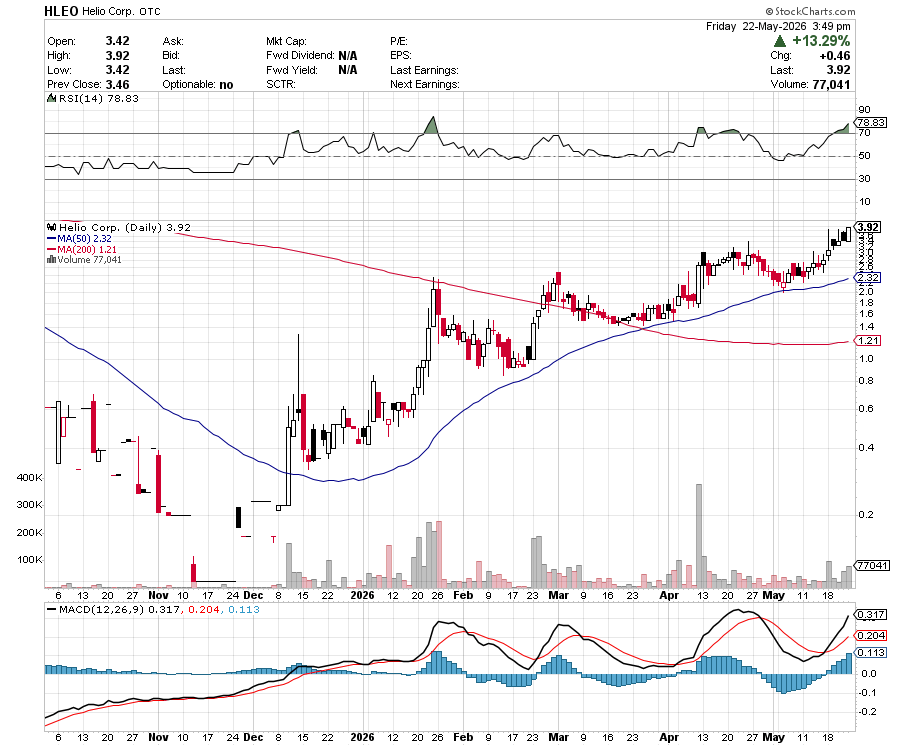Click the May label on price chart axis

point(773,595)
